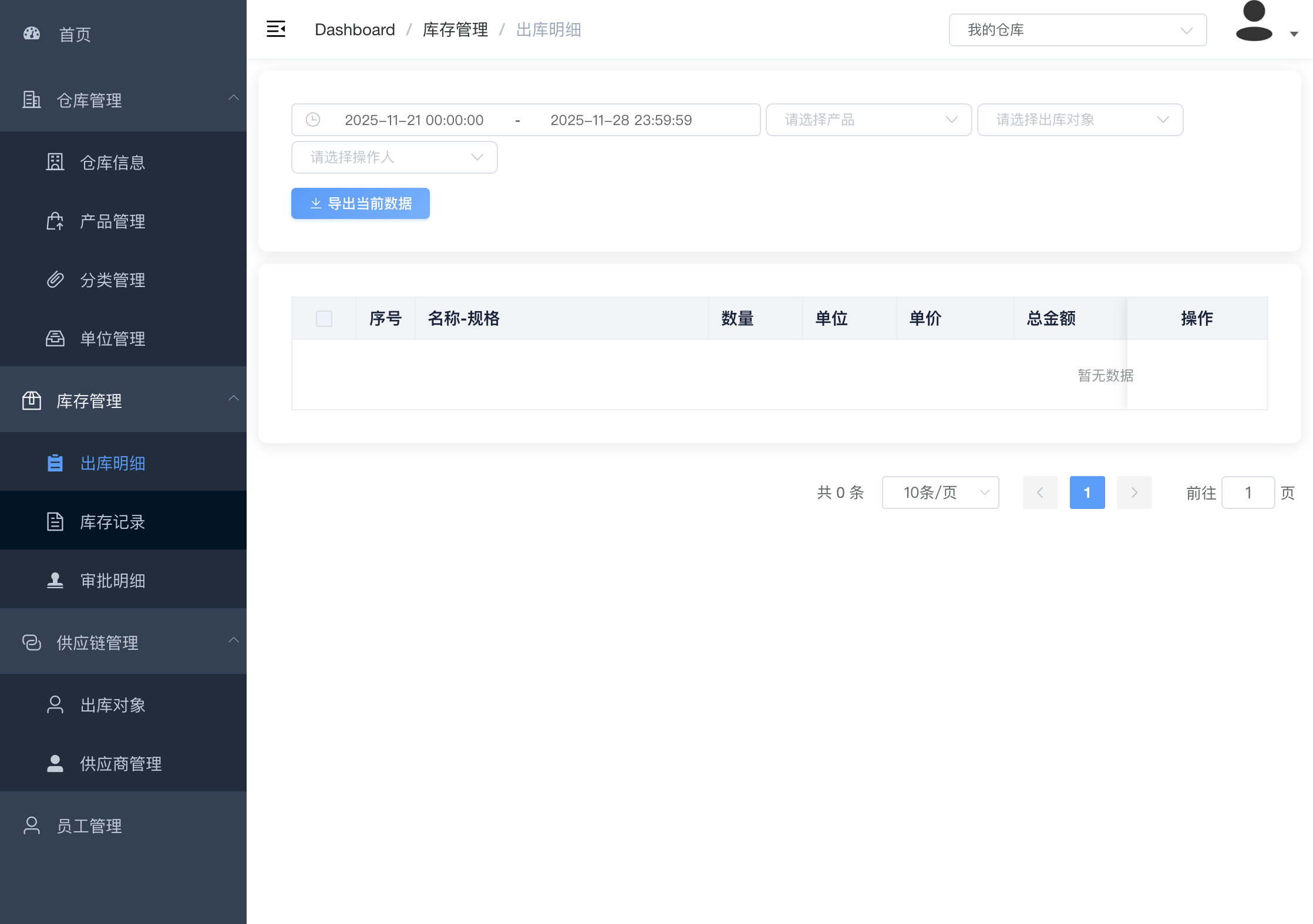Click the sidebar collapse hamburger icon
The image size is (1313, 924).
click(275, 29)
